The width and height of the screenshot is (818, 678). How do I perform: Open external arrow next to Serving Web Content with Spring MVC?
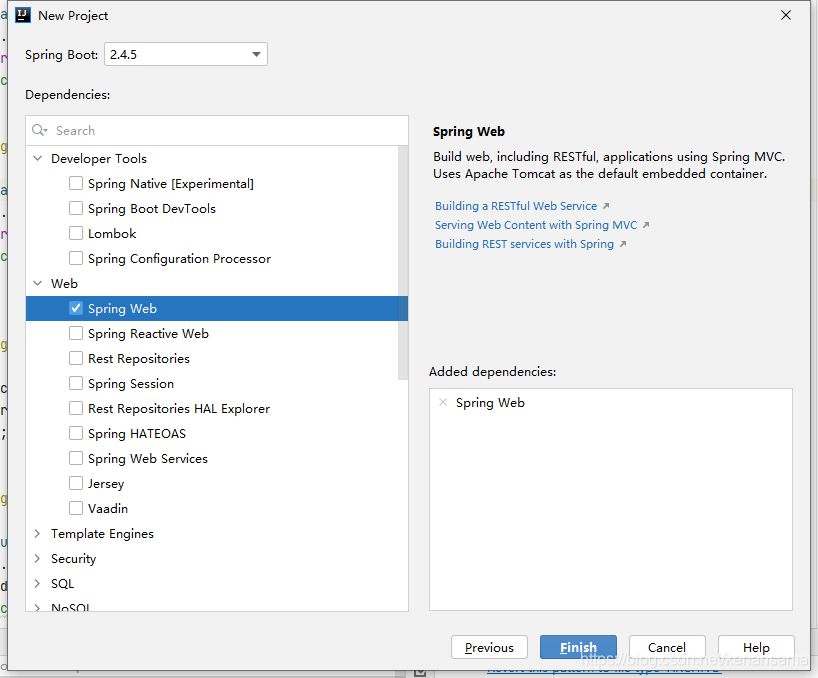click(646, 225)
